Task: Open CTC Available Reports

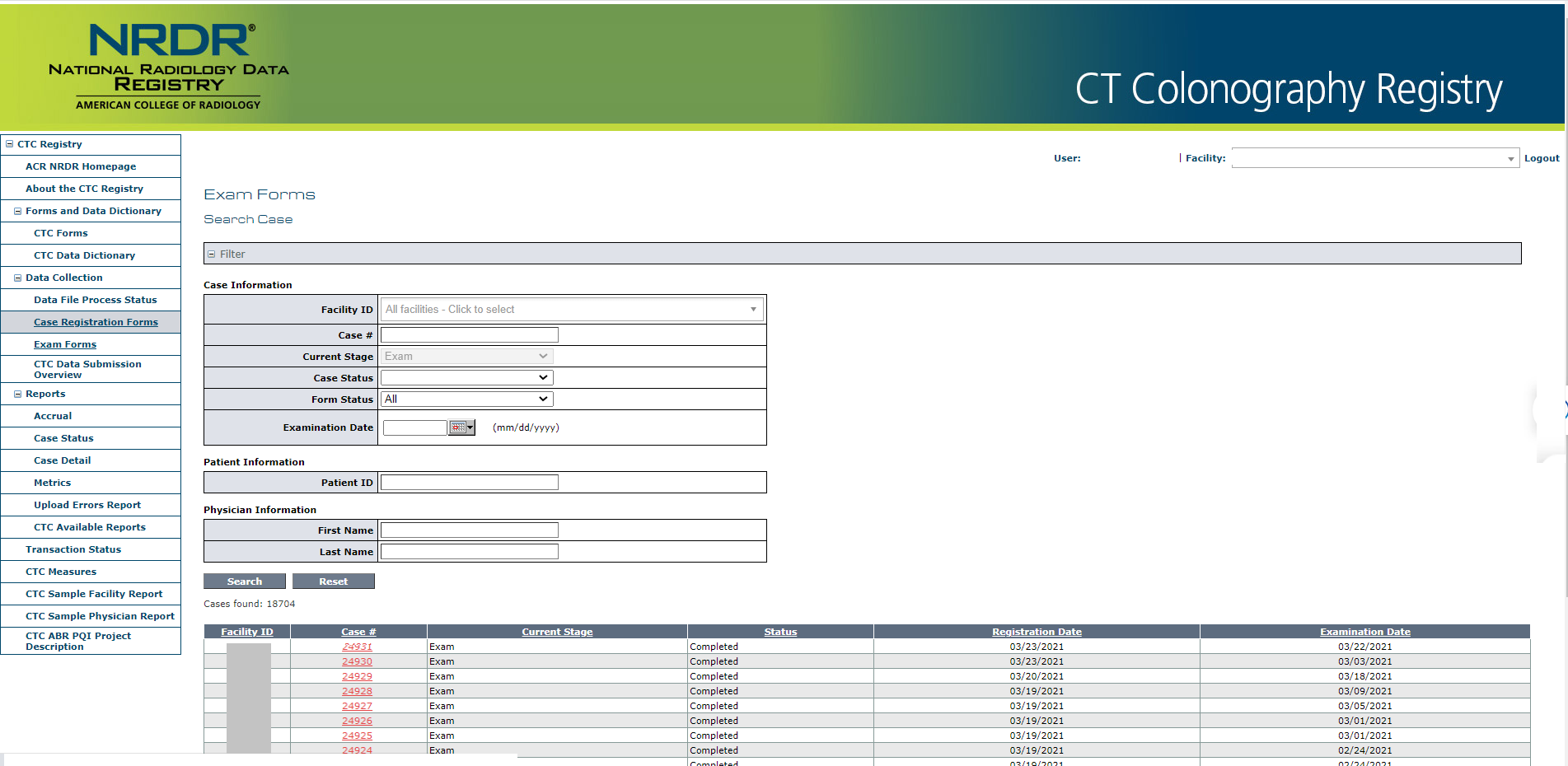Action: point(90,527)
